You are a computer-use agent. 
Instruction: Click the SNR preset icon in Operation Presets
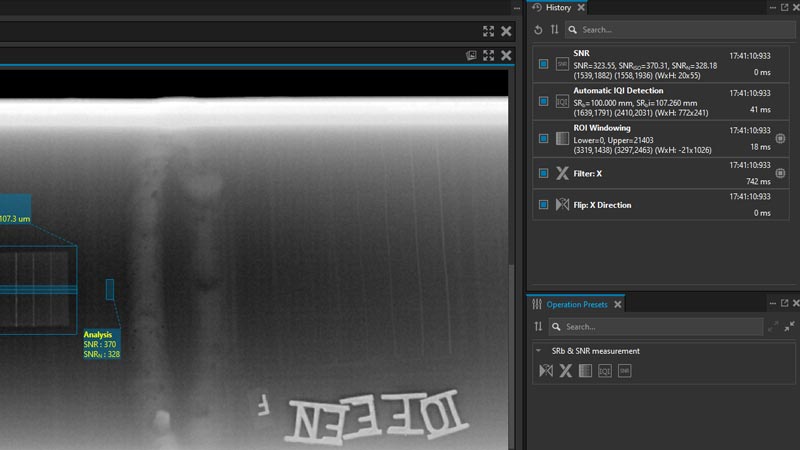tap(625, 371)
